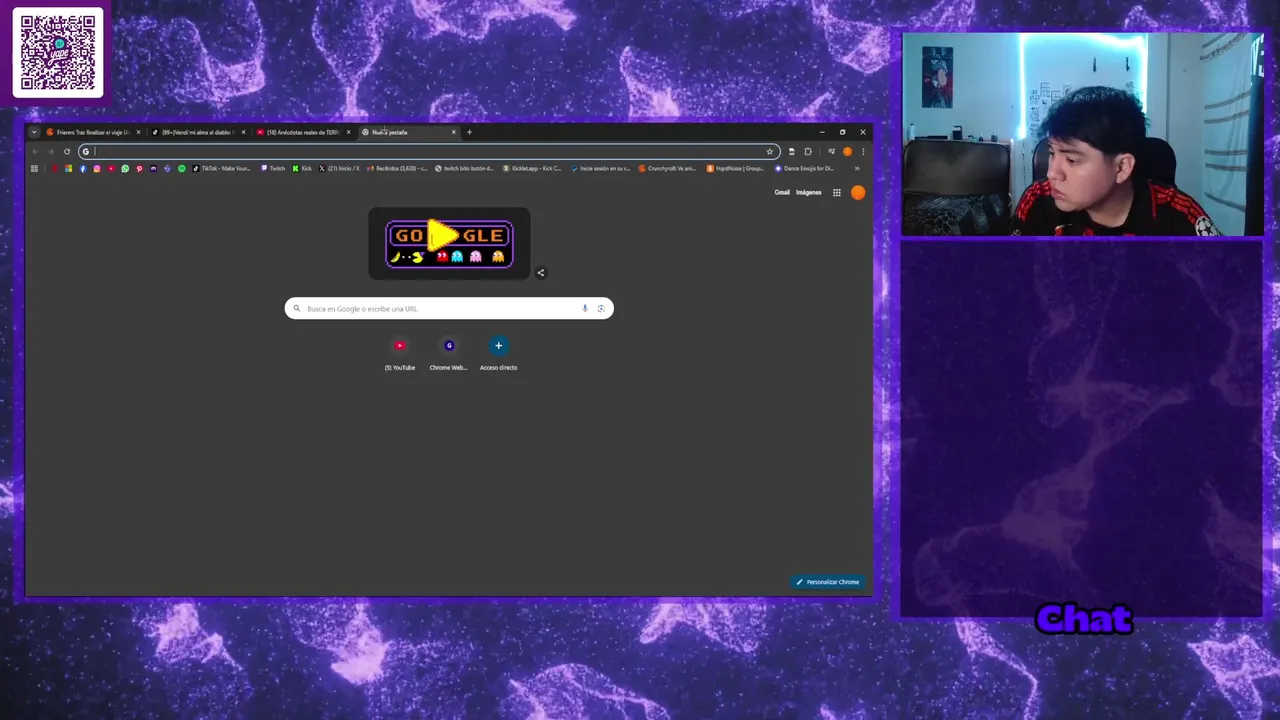The width and height of the screenshot is (1280, 720).
Task: Start voice search with microphone icon
Action: click(x=585, y=308)
